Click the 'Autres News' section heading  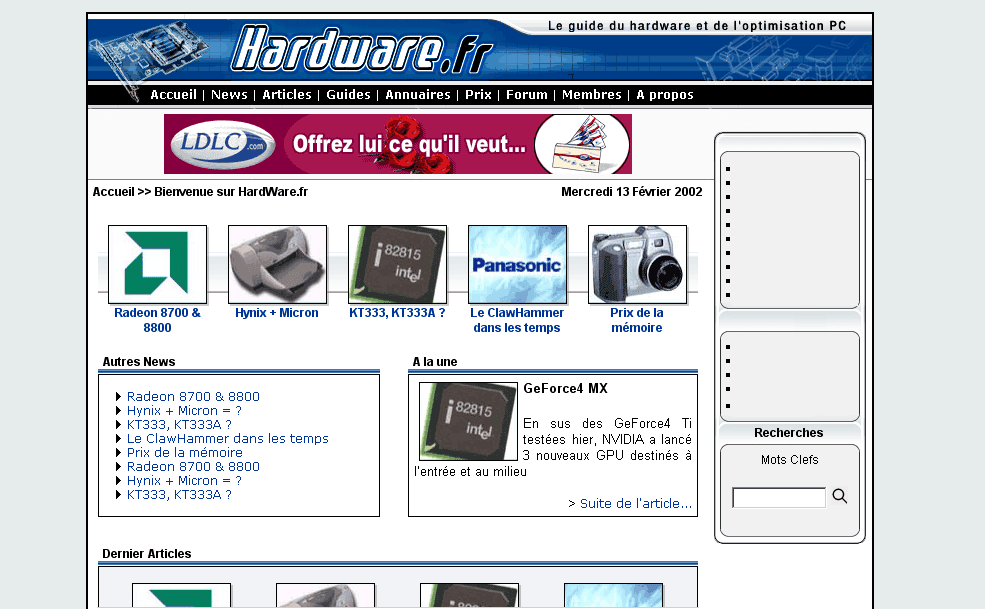[139, 361]
